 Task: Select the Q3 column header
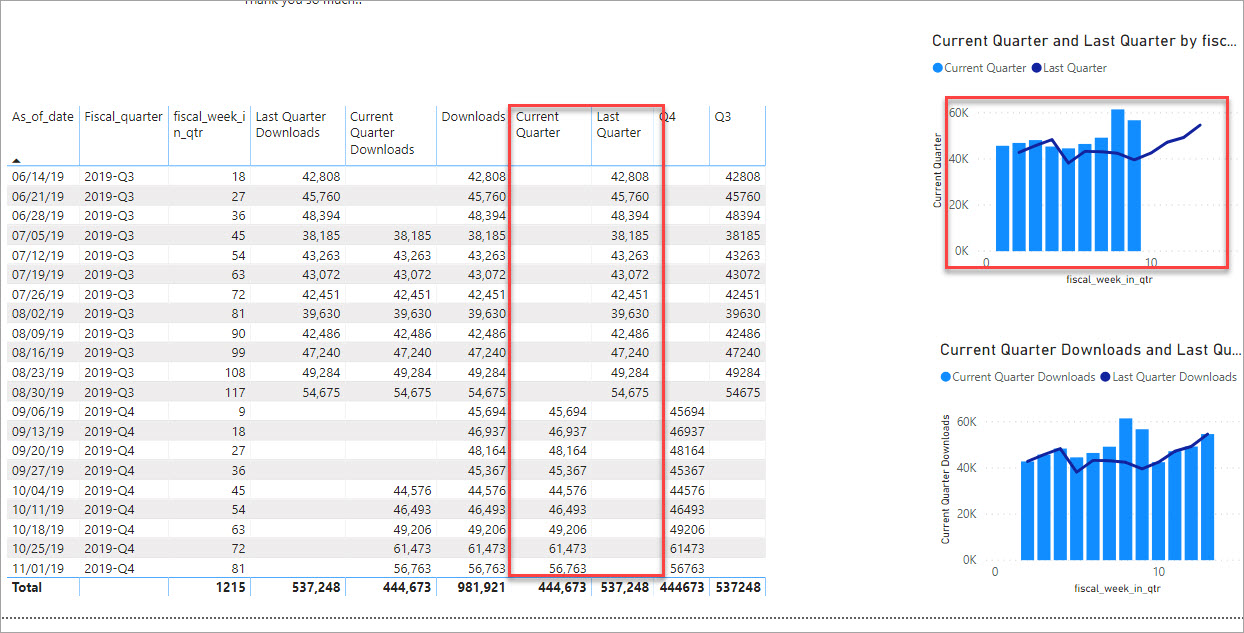[722, 117]
